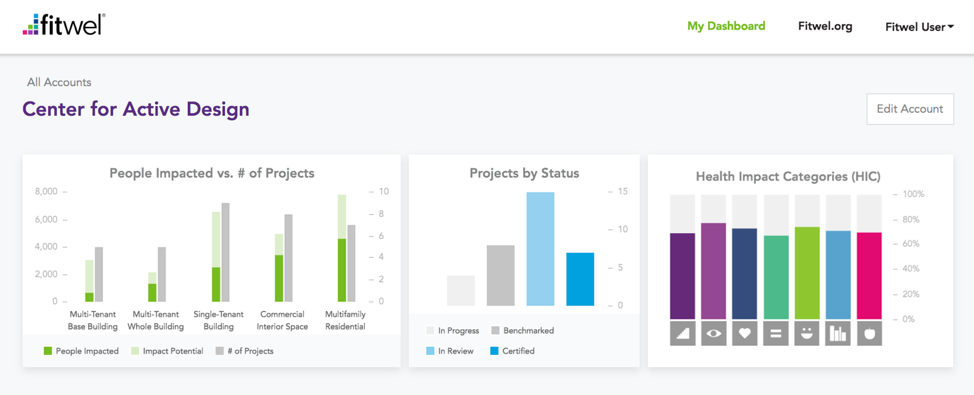Click the Fitwel logo
The width and height of the screenshot is (974, 395).
(x=63, y=24)
